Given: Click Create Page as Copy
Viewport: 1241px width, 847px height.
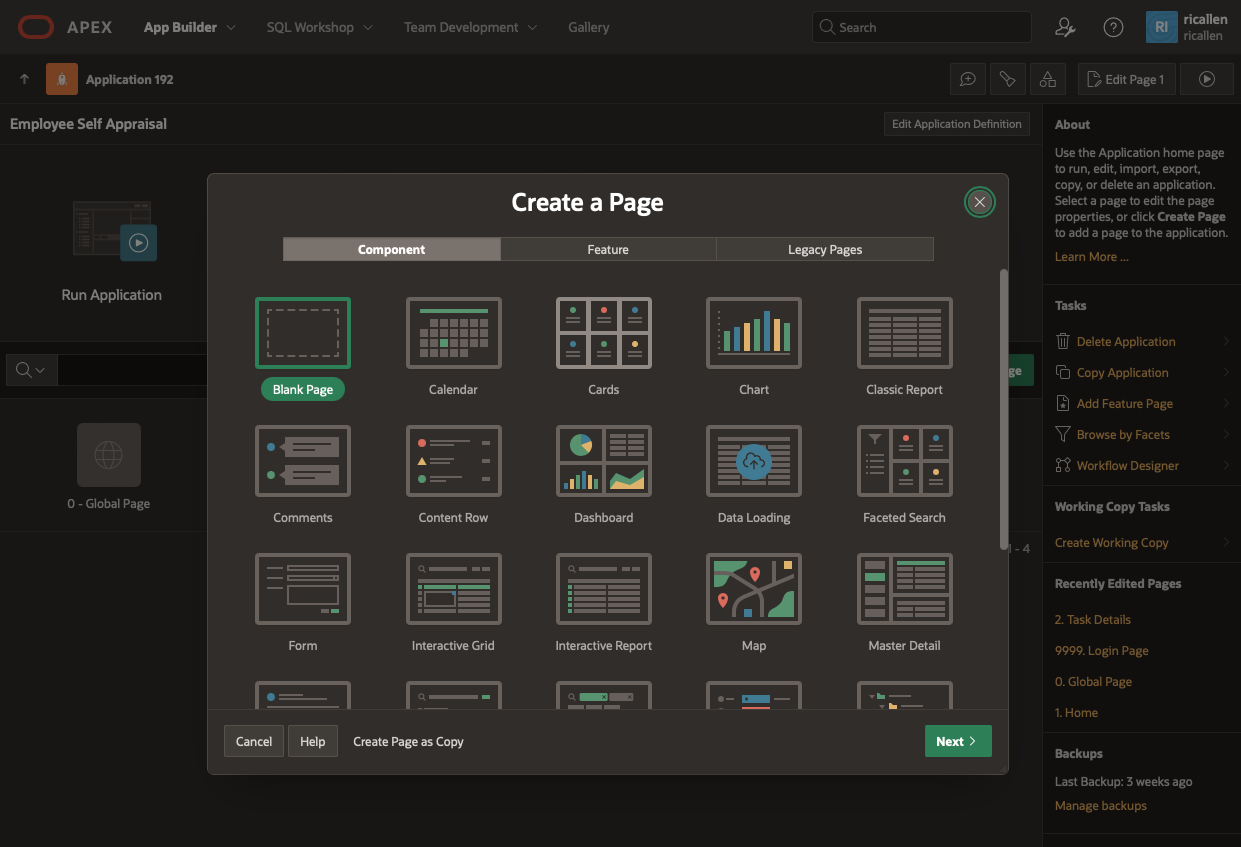Looking at the screenshot, I should click(x=408, y=741).
